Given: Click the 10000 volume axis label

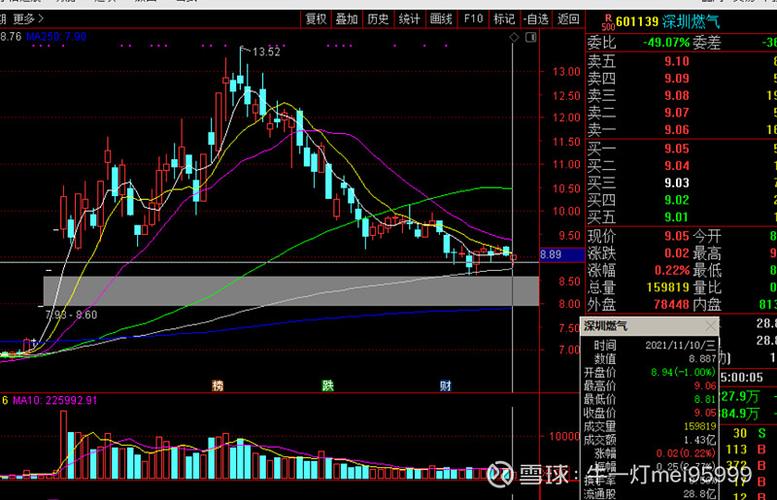Looking at the screenshot, I should tap(564, 437).
